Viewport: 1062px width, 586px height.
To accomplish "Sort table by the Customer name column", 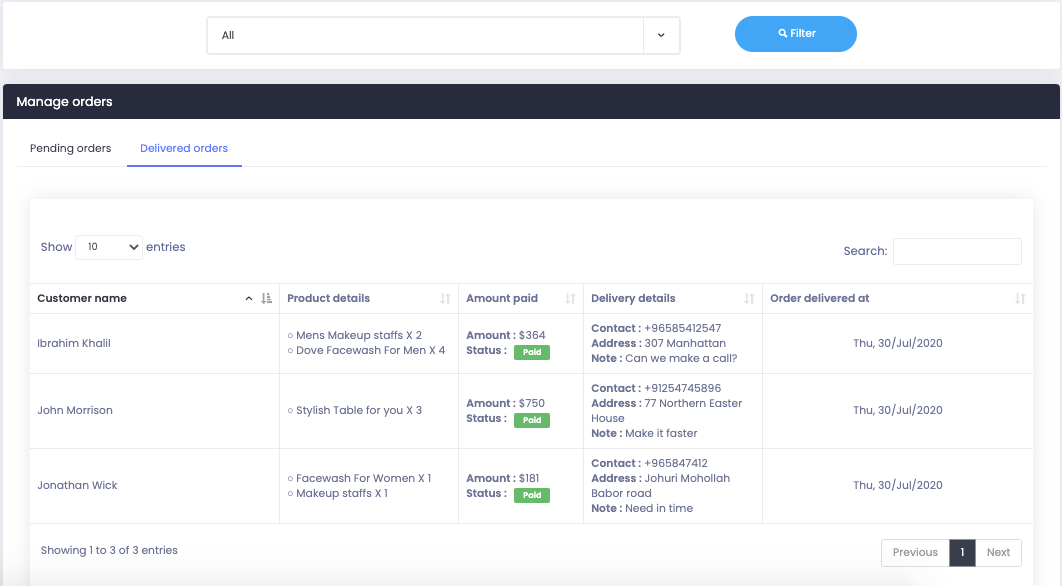I will (82, 298).
